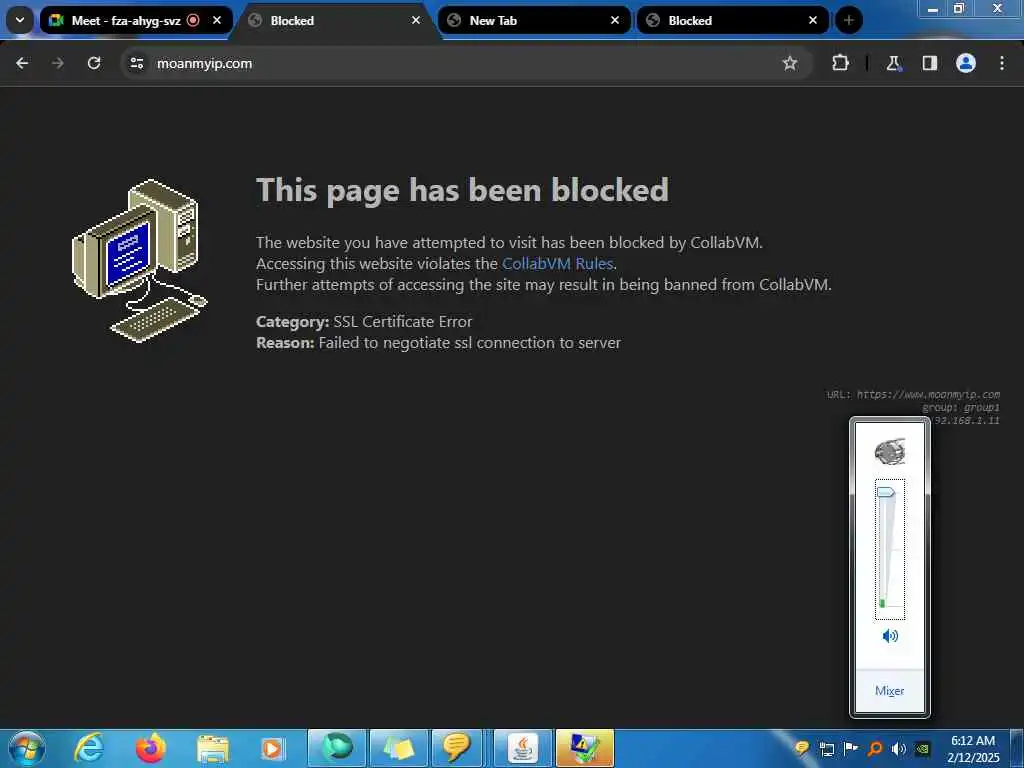1024x768 pixels.
Task: Close the last Blocked tab
Action: point(813,20)
